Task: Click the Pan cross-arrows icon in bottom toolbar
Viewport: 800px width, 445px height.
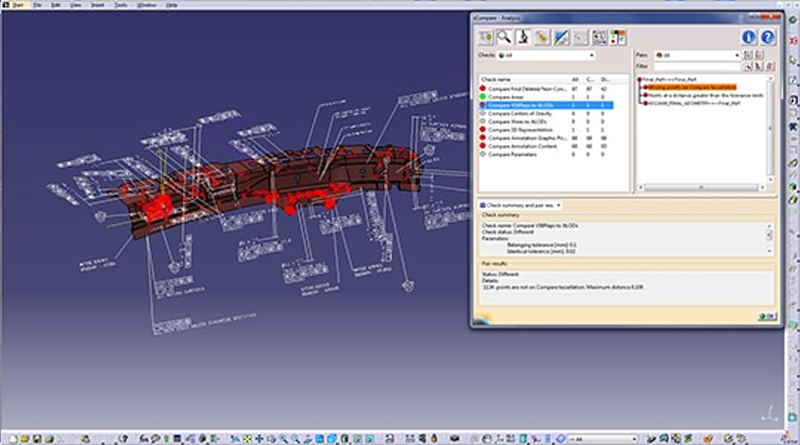Action: point(260,438)
